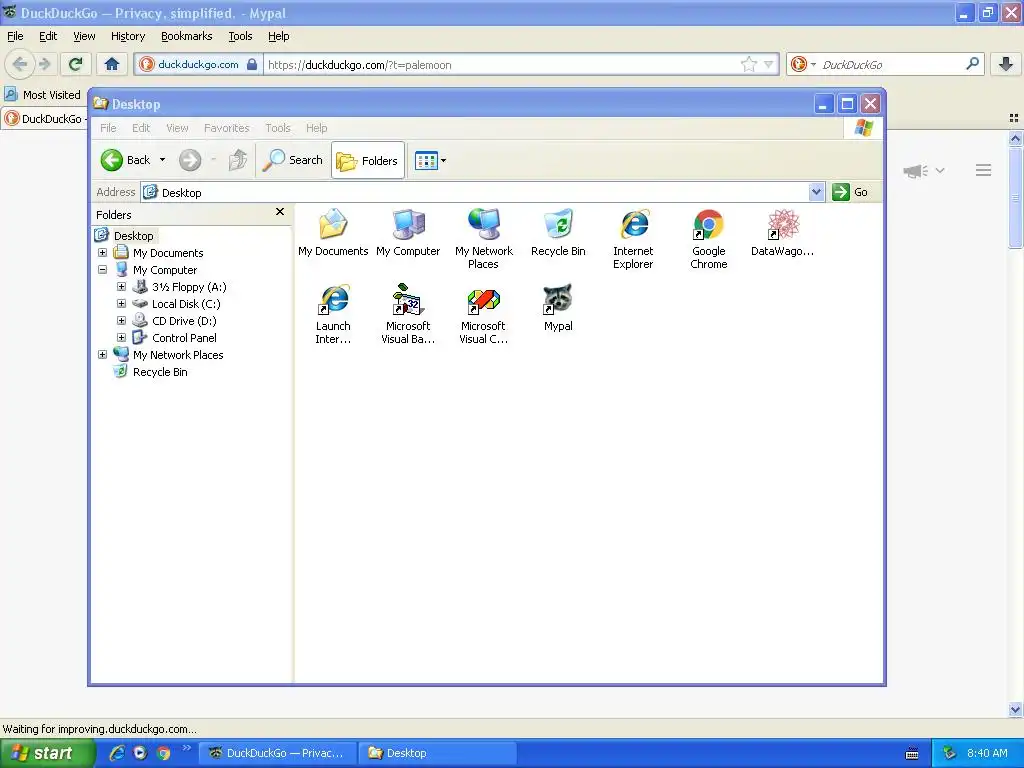
Task: Select Recycle Bin in folder tree
Action: coord(160,372)
